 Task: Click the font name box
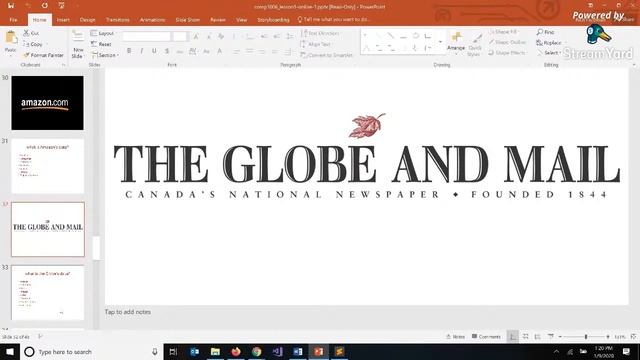(147, 36)
